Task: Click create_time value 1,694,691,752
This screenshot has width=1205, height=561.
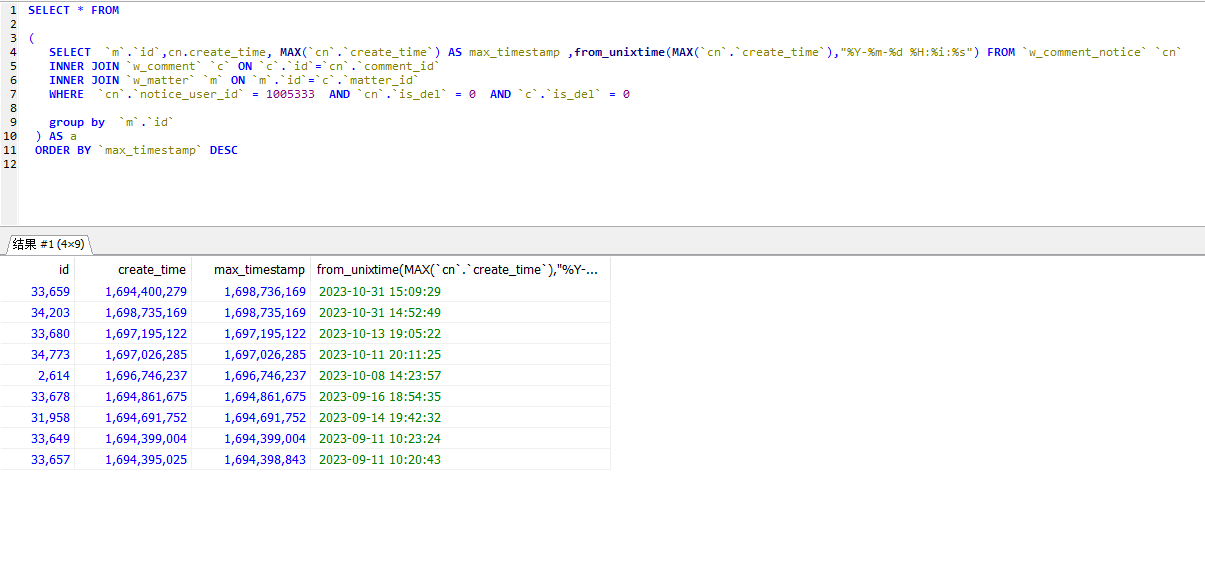Action: [x=146, y=418]
